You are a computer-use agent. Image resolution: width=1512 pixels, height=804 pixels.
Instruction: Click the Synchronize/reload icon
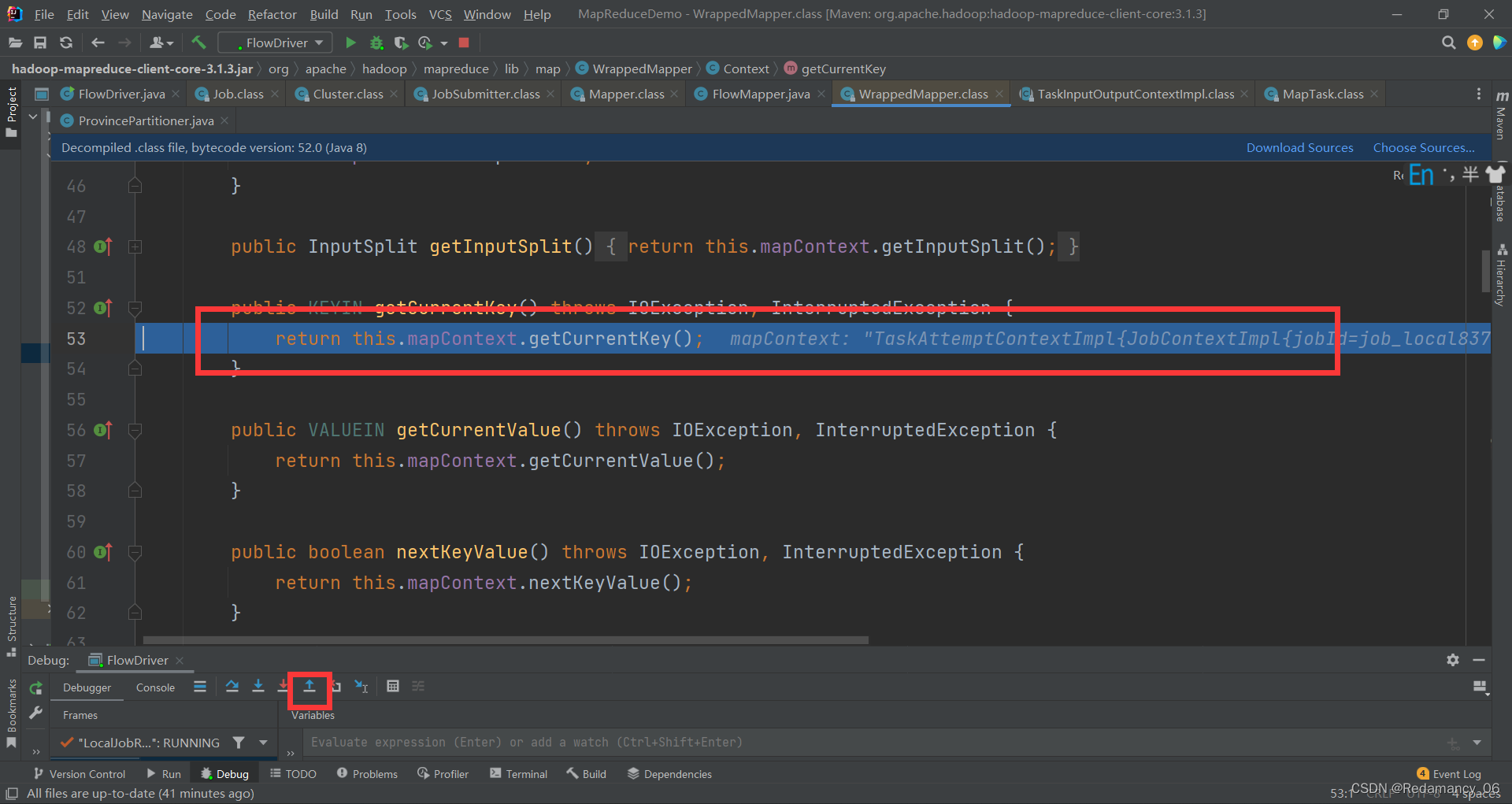coord(66,43)
